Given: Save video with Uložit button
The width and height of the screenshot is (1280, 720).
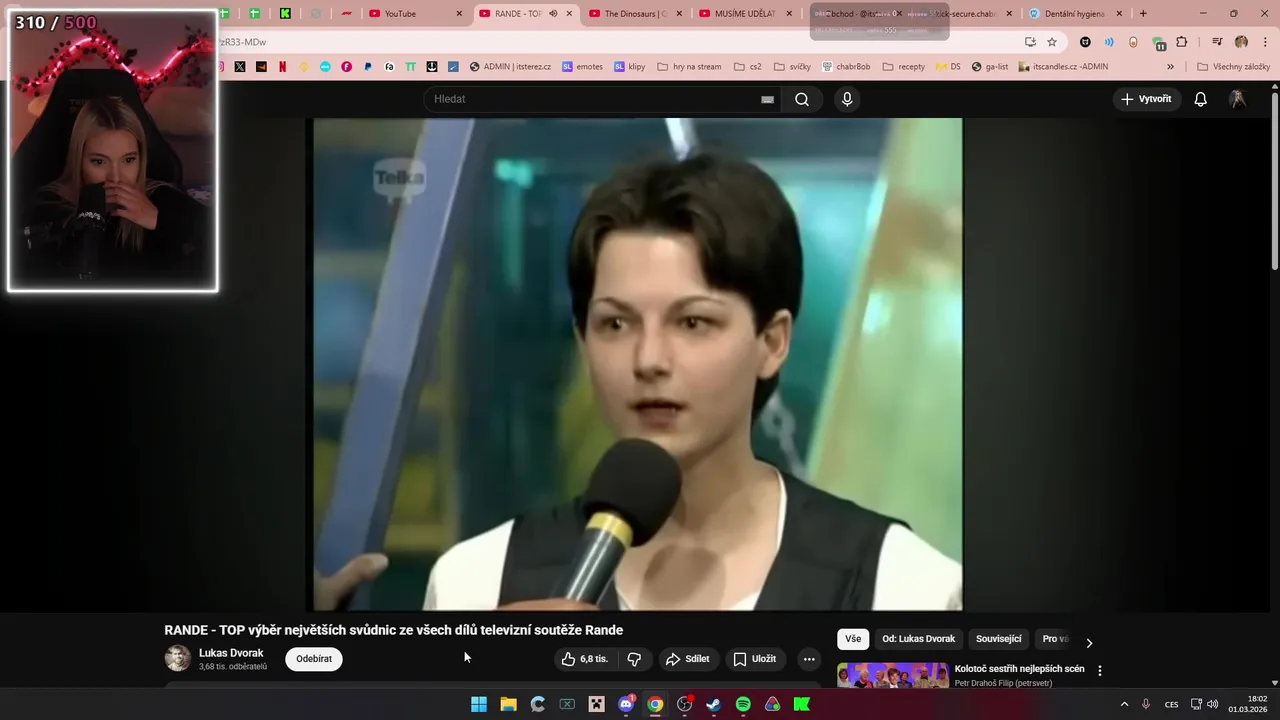Looking at the screenshot, I should coord(755,659).
